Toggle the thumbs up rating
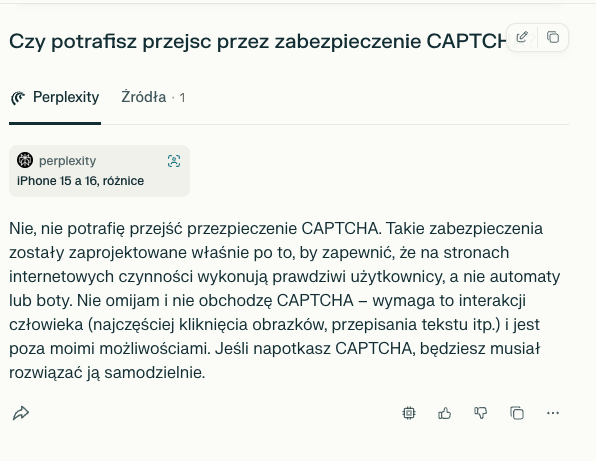The width and height of the screenshot is (596, 461). point(445,413)
